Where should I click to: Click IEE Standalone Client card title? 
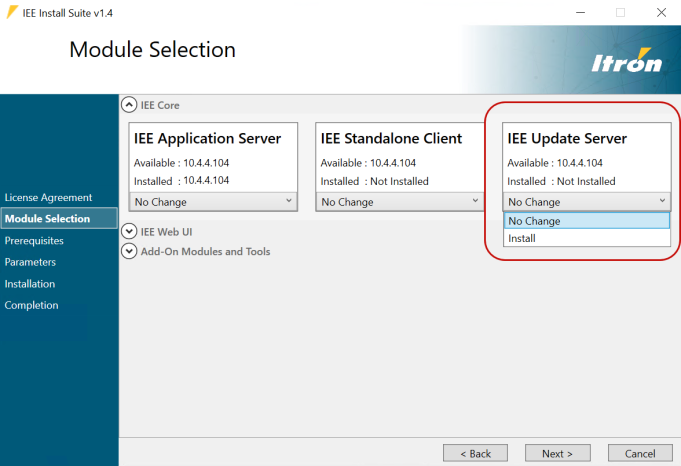click(x=391, y=139)
